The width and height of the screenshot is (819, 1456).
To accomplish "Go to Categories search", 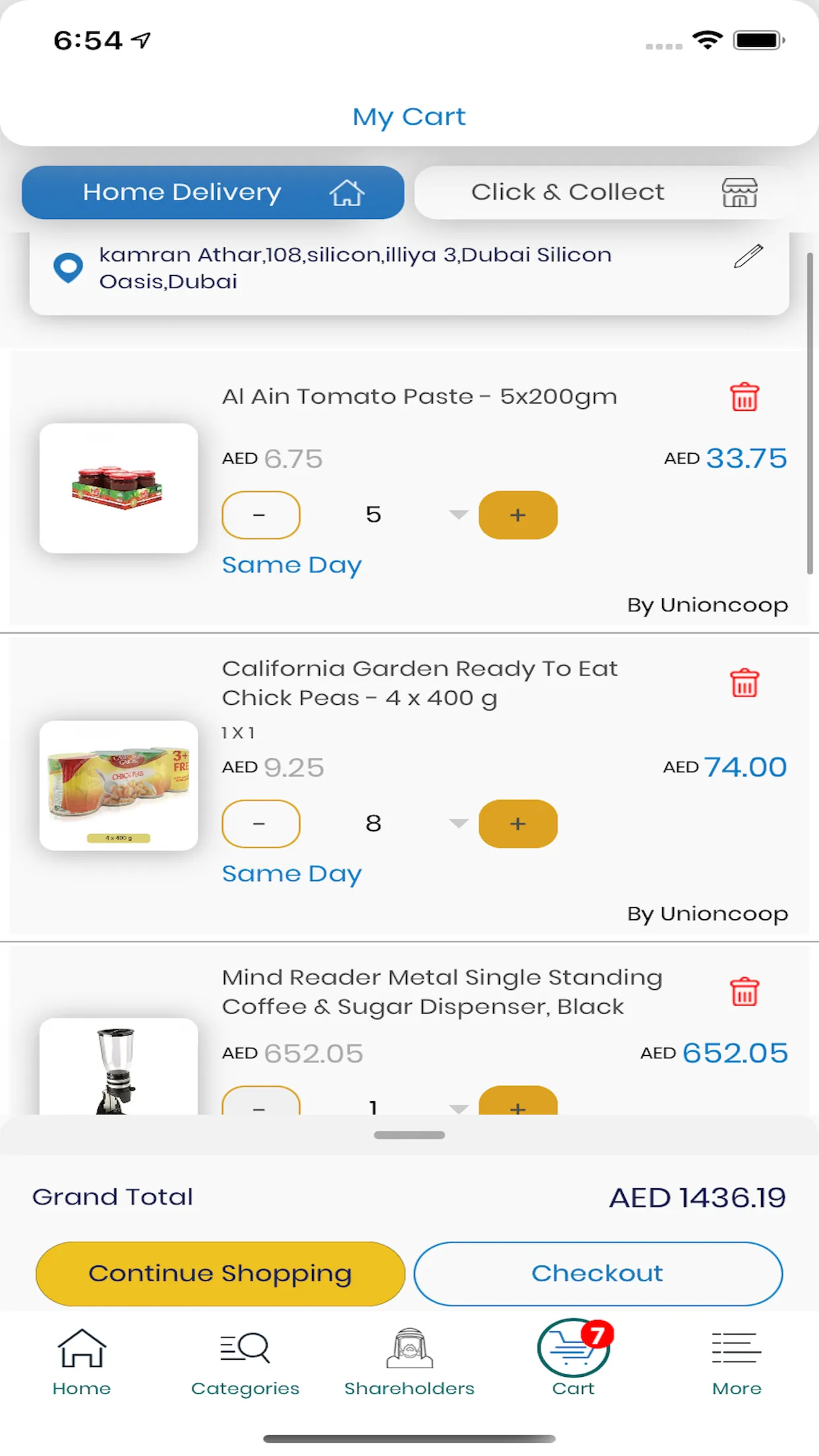I will click(245, 1360).
